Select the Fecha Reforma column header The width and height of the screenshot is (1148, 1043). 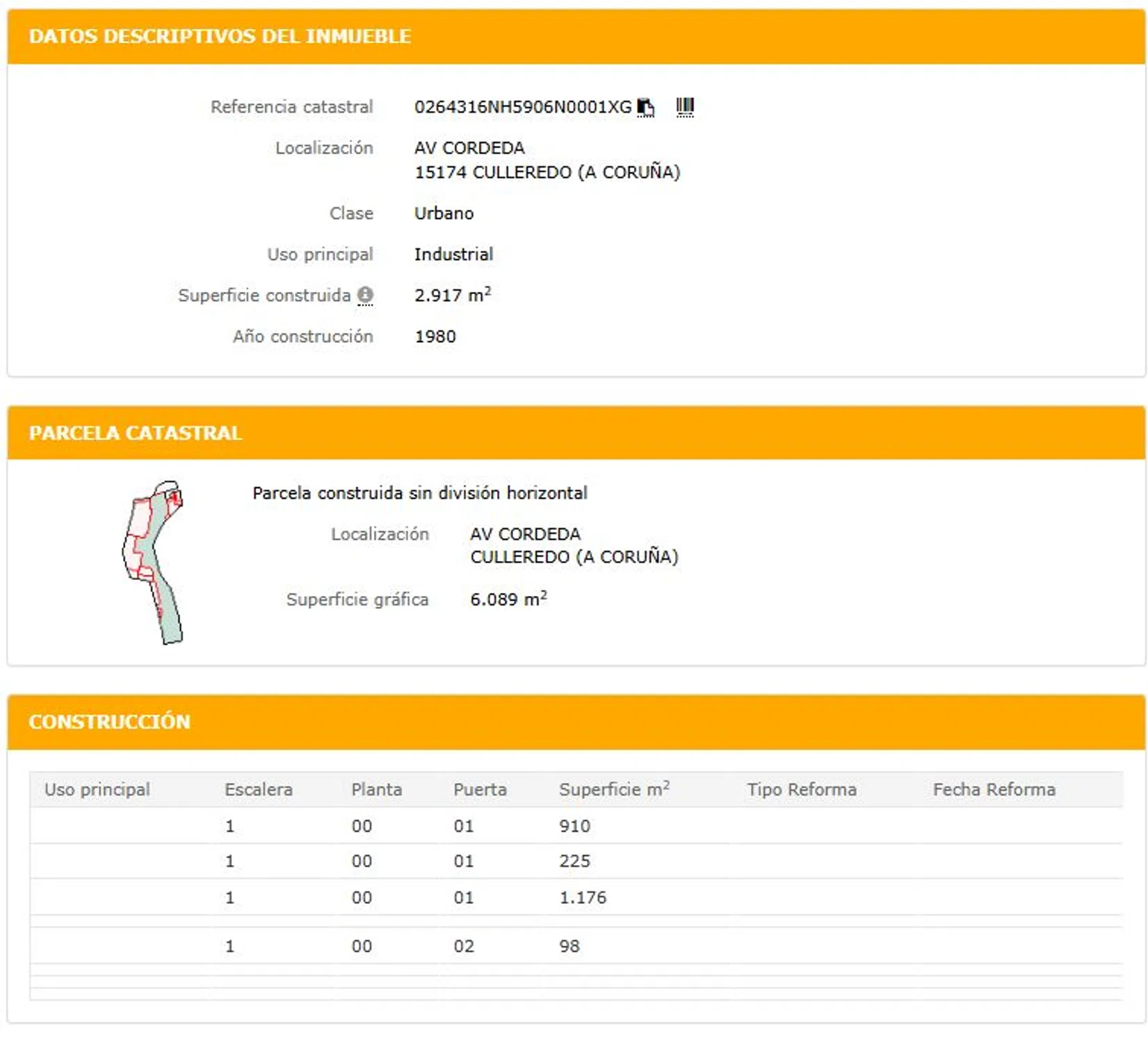coord(994,789)
